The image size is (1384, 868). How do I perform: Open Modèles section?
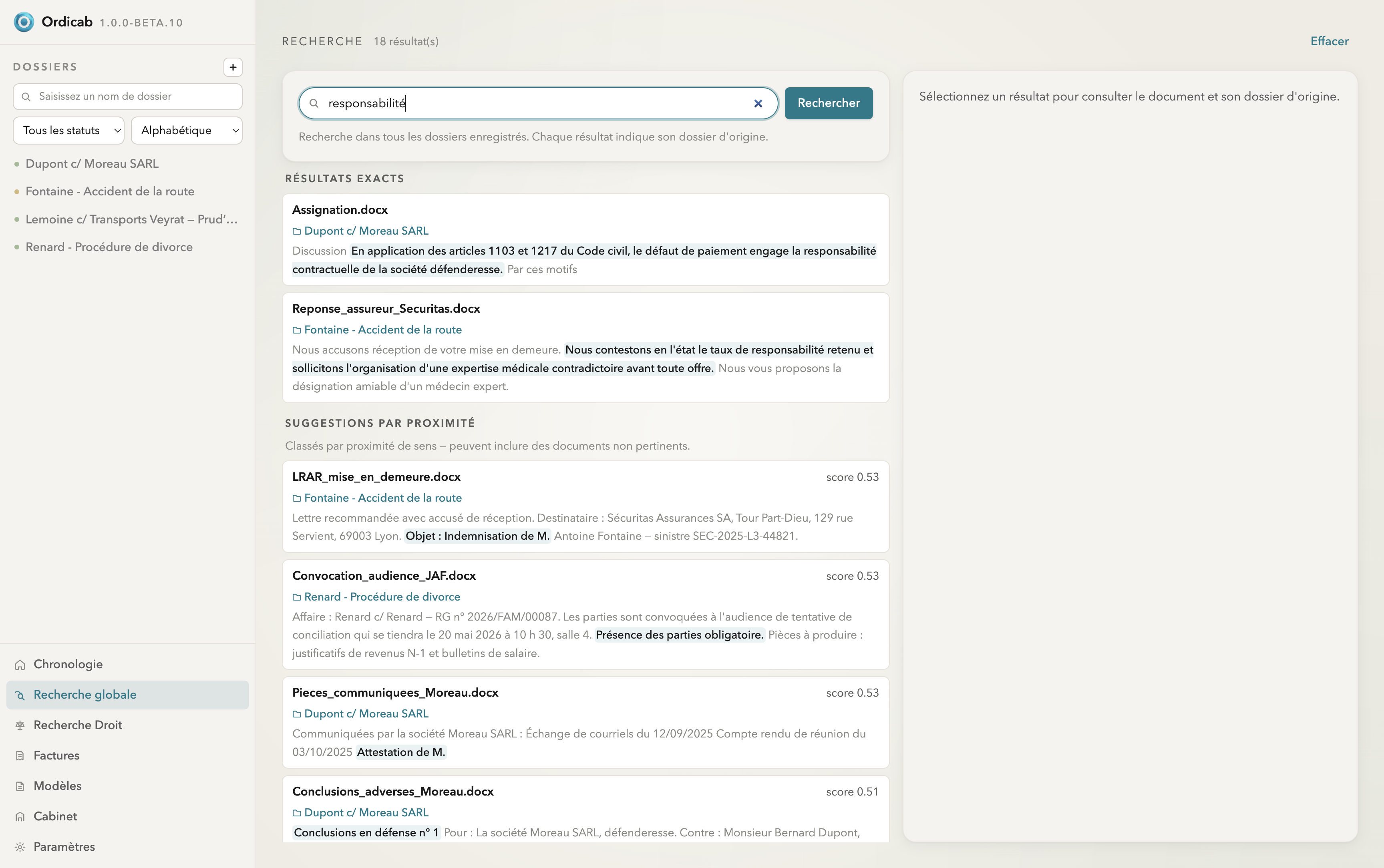[127, 786]
